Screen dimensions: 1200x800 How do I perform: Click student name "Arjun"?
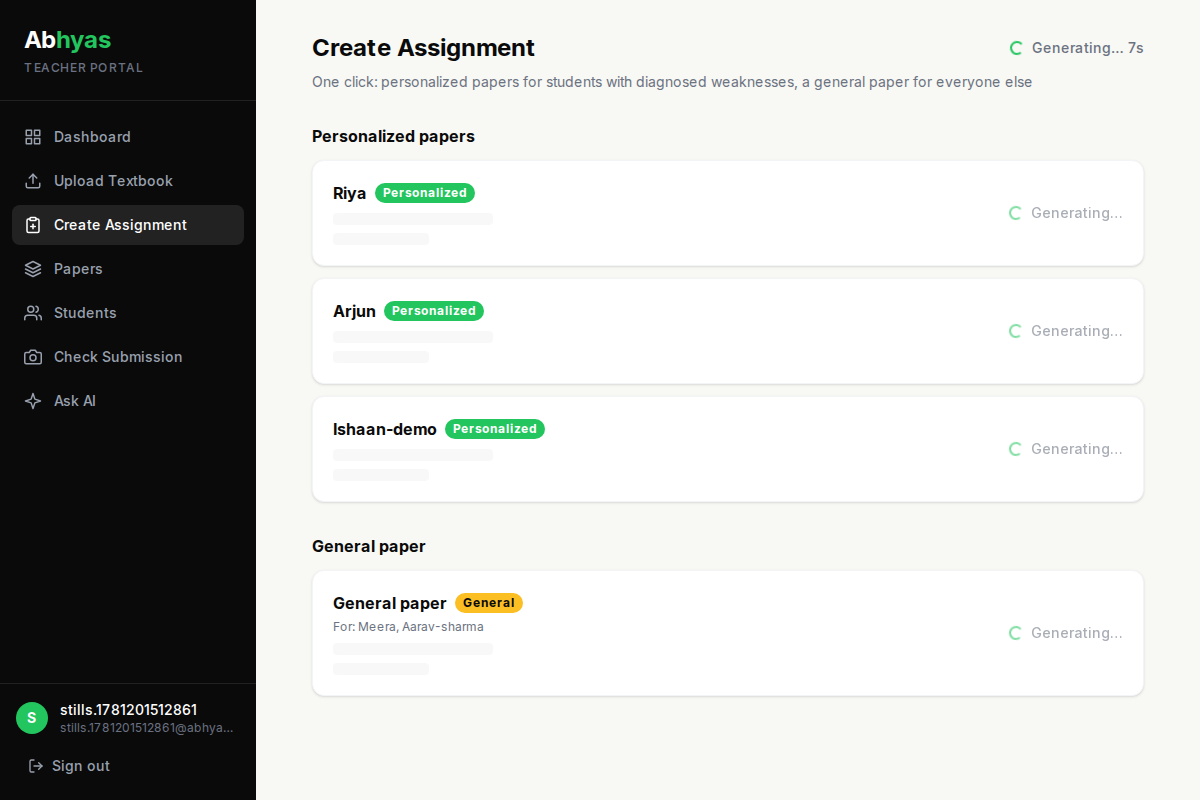click(x=354, y=311)
